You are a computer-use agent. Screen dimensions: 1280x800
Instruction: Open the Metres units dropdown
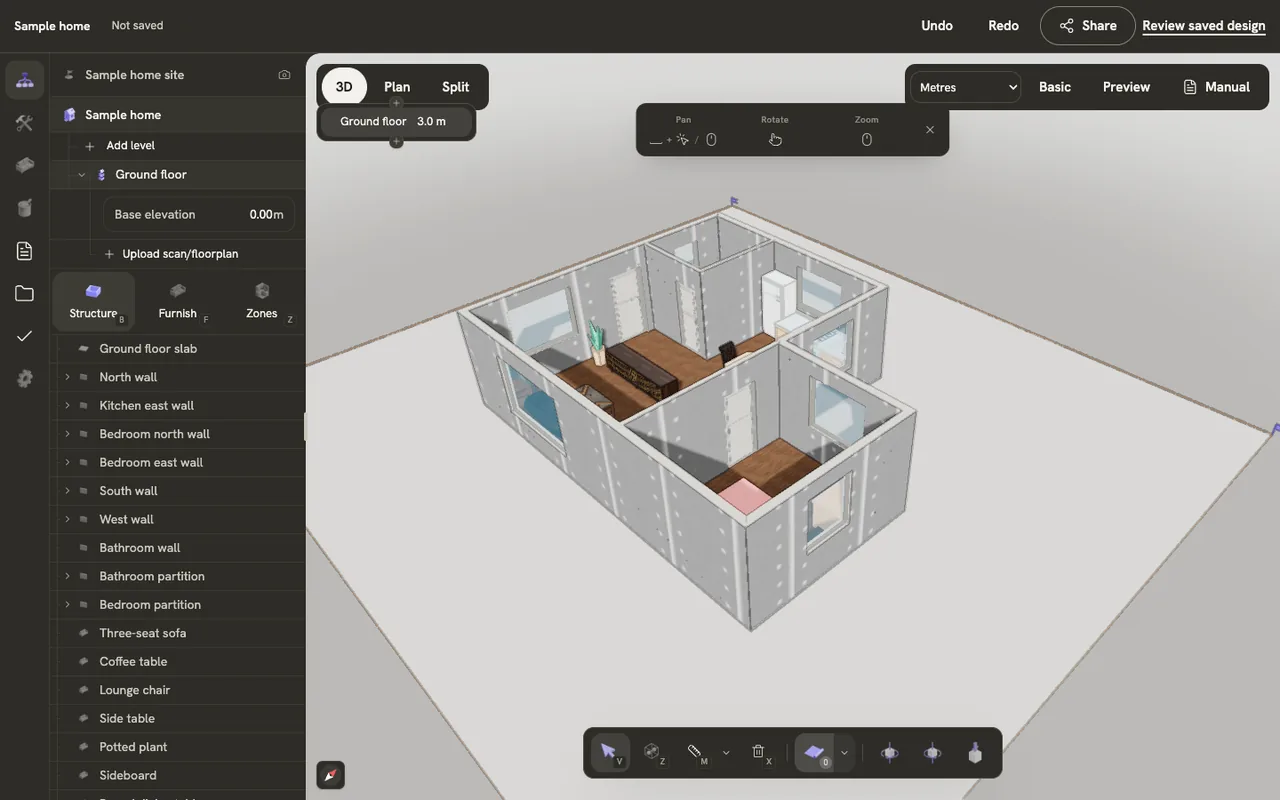click(x=966, y=87)
